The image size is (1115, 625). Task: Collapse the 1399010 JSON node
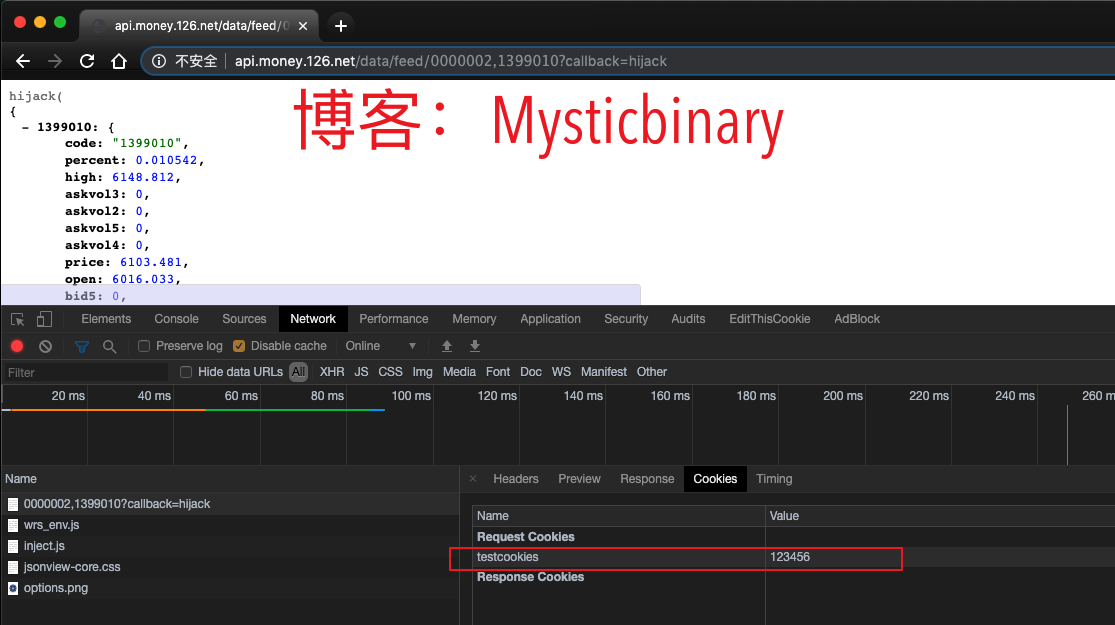click(x=24, y=128)
